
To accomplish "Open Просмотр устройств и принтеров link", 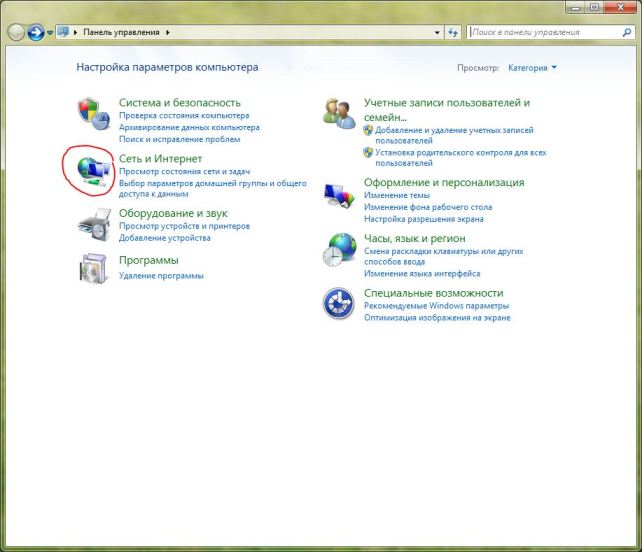I will pyautogui.click(x=184, y=226).
